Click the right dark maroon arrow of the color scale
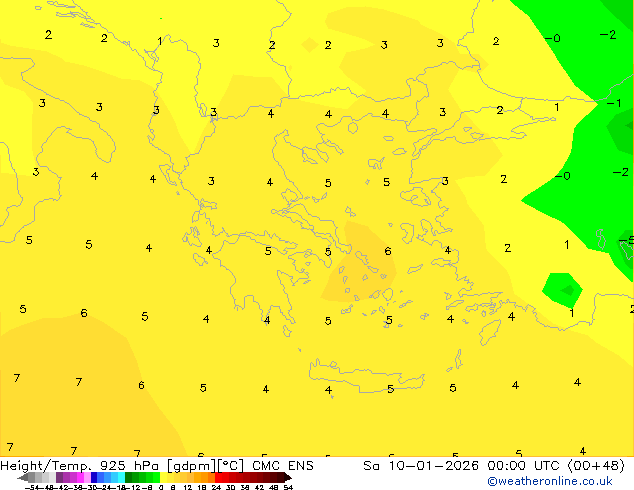The width and height of the screenshot is (634, 490). tap(288, 478)
